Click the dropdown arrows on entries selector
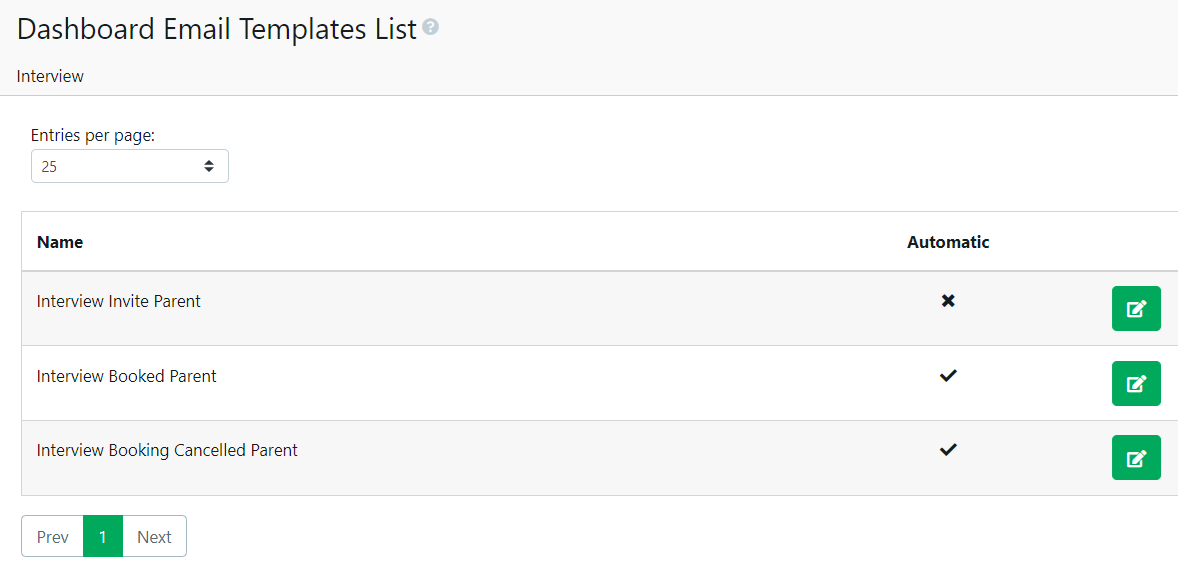 point(209,166)
